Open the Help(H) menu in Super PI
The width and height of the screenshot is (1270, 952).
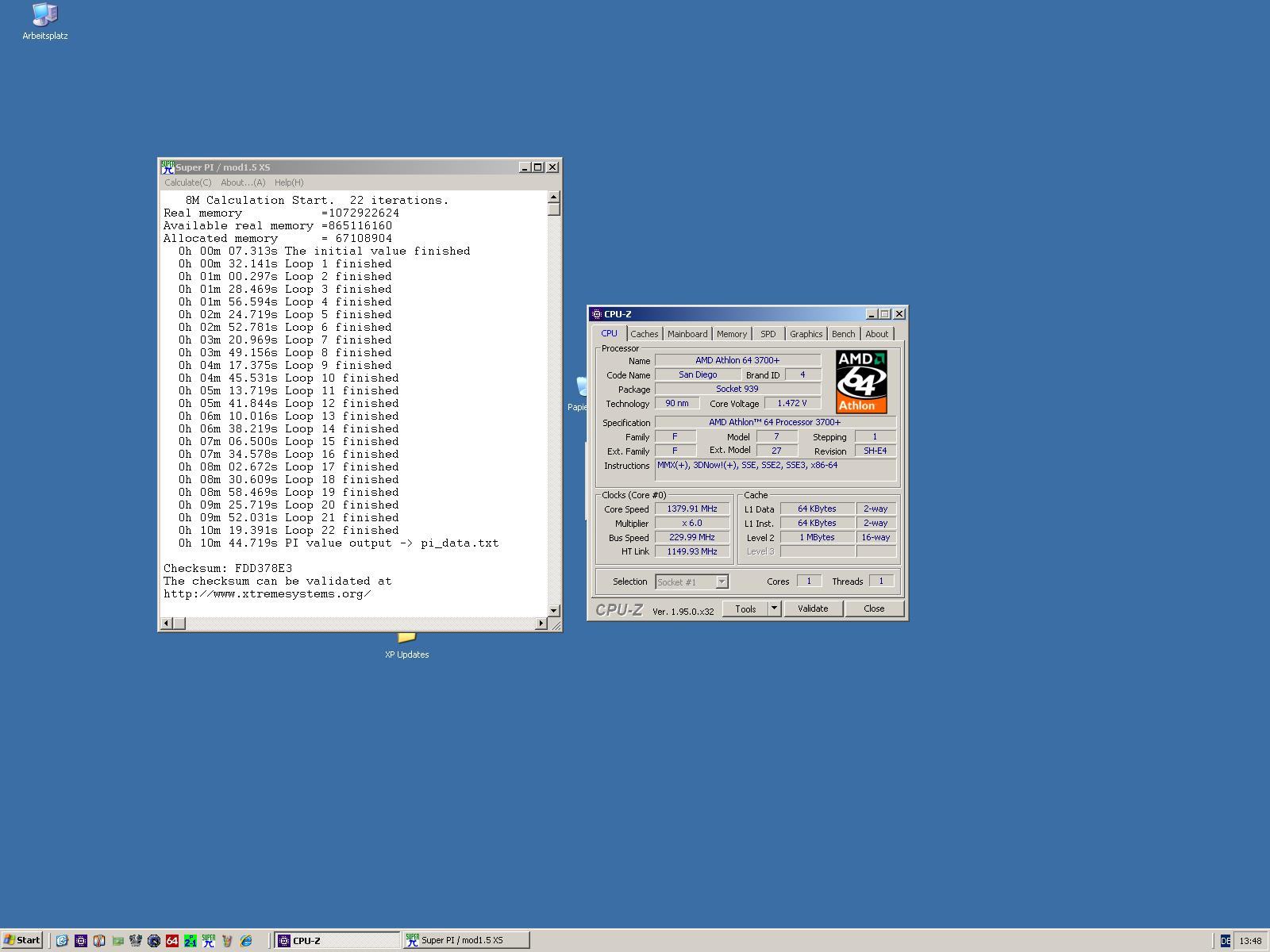pos(289,182)
